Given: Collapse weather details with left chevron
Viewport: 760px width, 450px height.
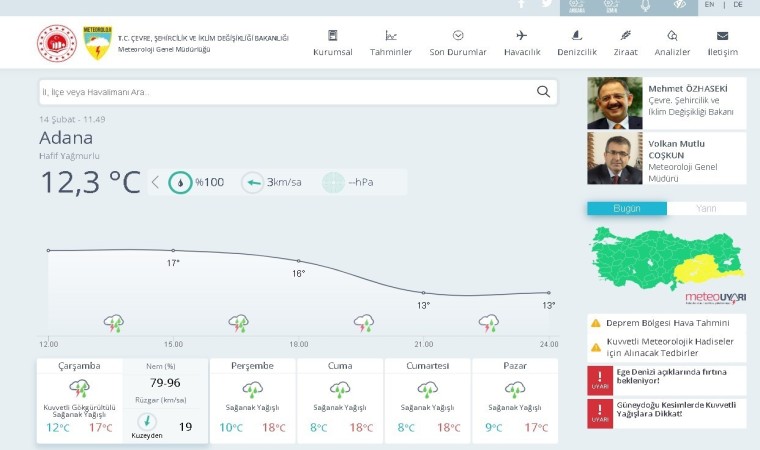Looking at the screenshot, I should click(155, 182).
